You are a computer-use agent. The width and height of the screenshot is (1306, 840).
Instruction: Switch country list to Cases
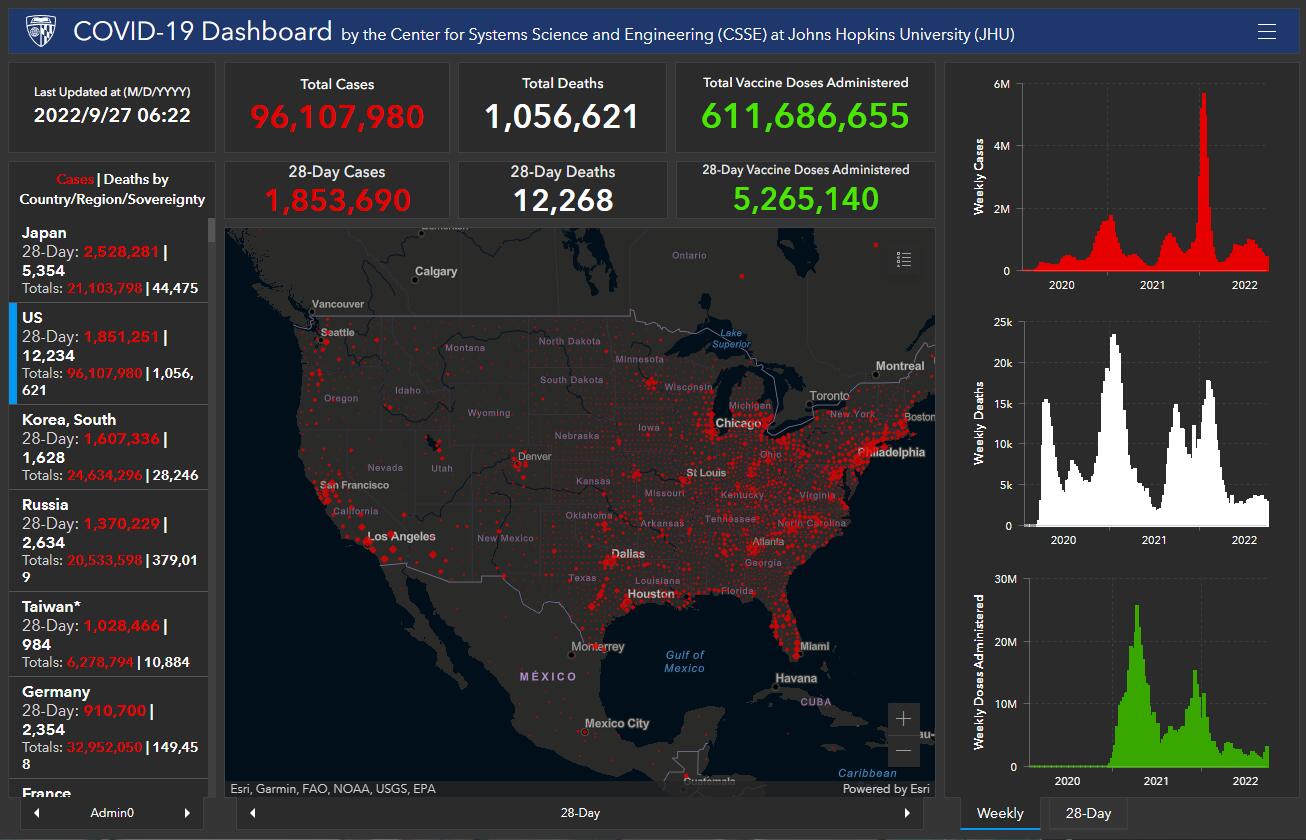coord(74,179)
